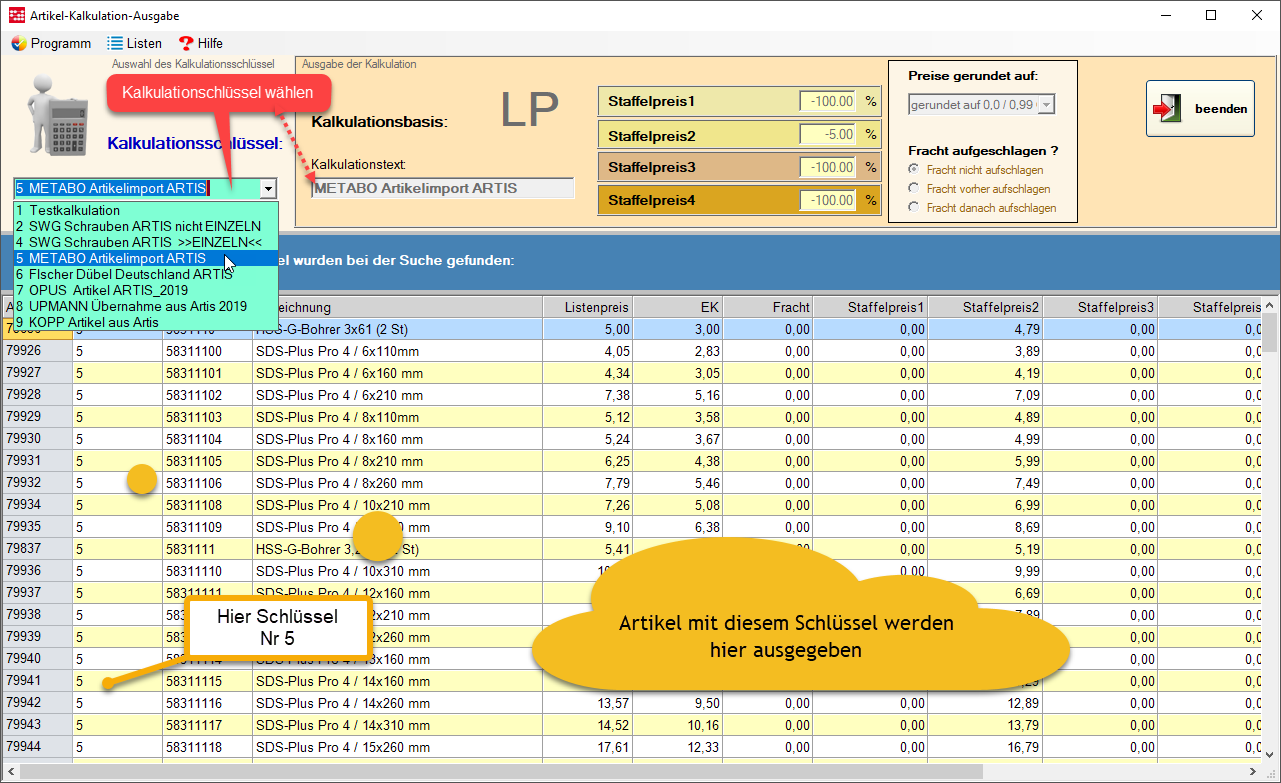Click Staffelpreis2 value '8,69'
Image resolution: width=1281 pixels, height=783 pixels.
coord(986,527)
